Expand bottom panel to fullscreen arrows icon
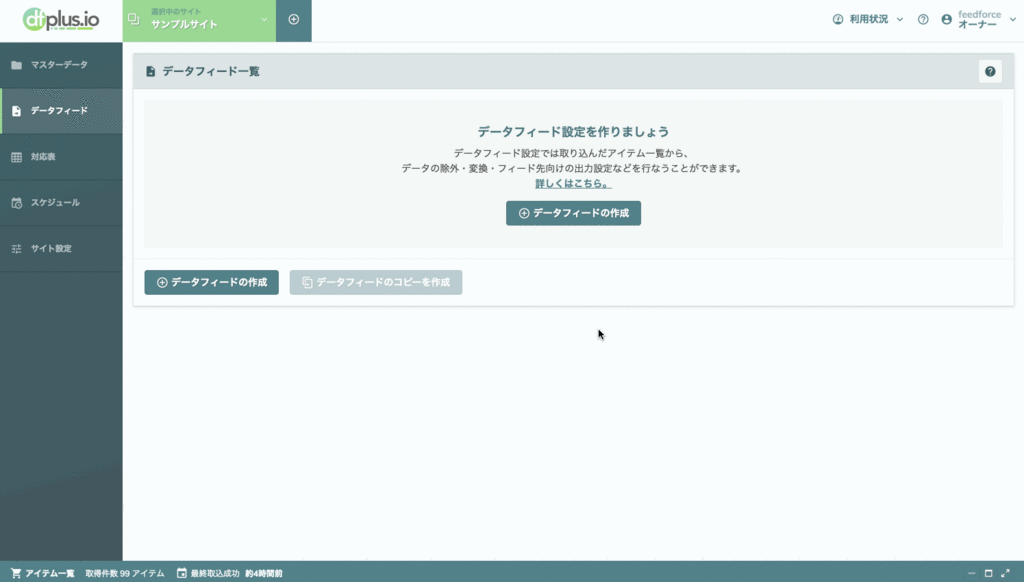 [x=1005, y=573]
